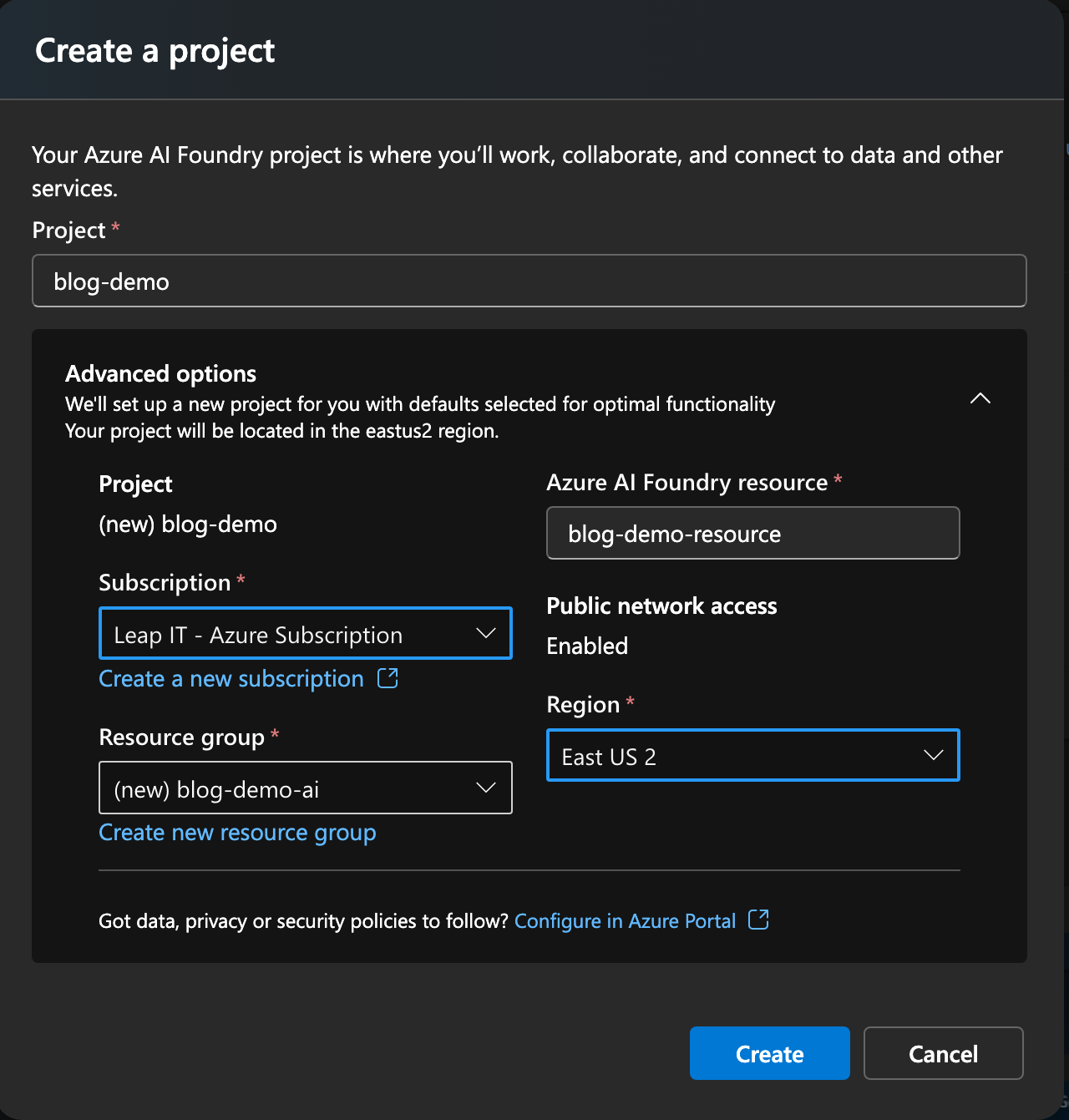Click Configure in Azure Portal link
The width and height of the screenshot is (1069, 1120).
(x=625, y=920)
